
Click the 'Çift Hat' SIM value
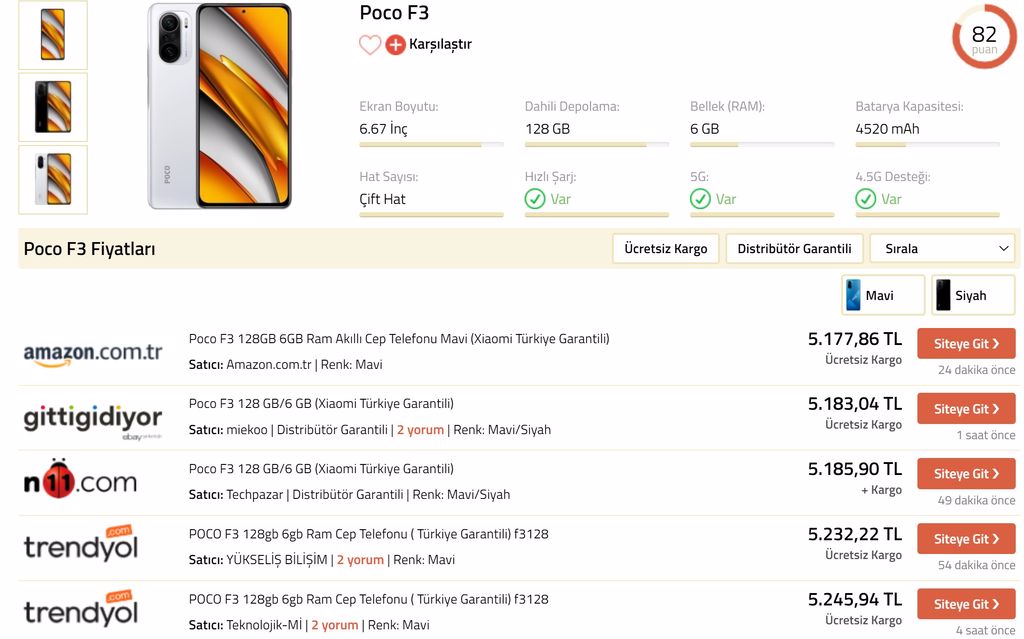click(382, 199)
